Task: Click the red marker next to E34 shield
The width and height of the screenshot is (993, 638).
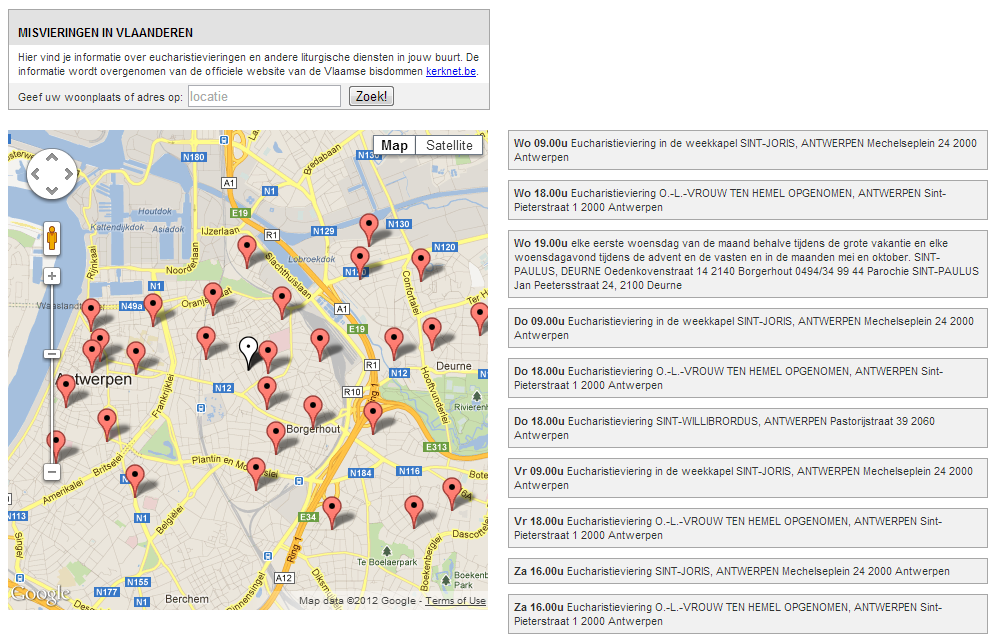Action: pos(332,511)
